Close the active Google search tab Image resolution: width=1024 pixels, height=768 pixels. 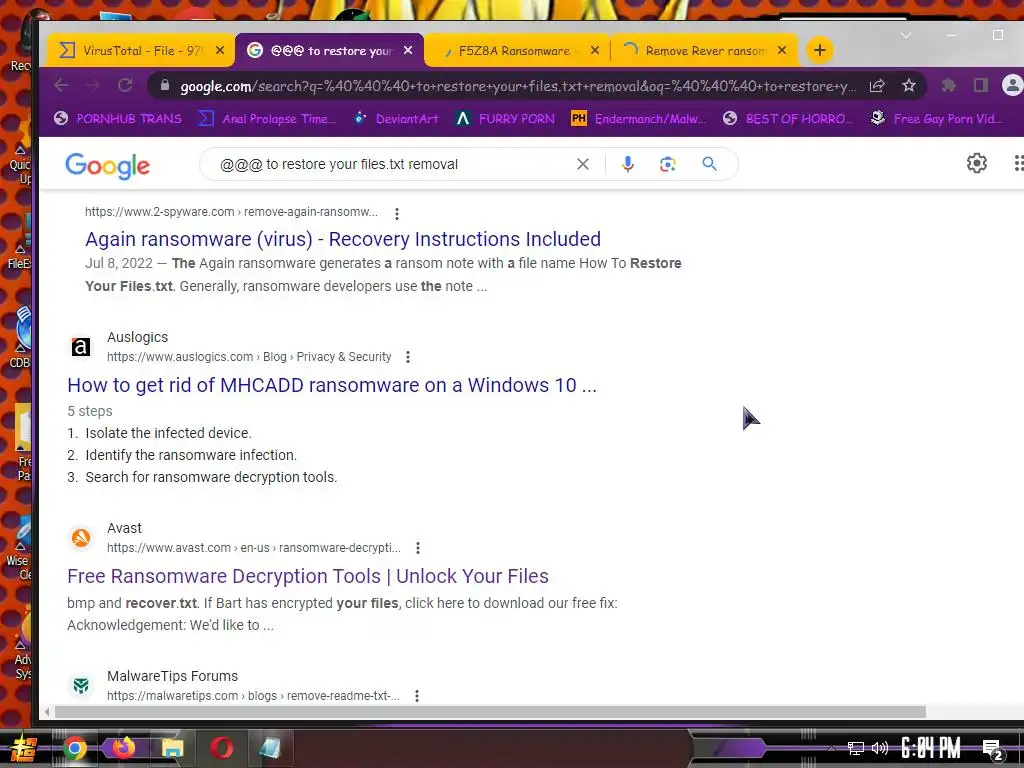[408, 50]
